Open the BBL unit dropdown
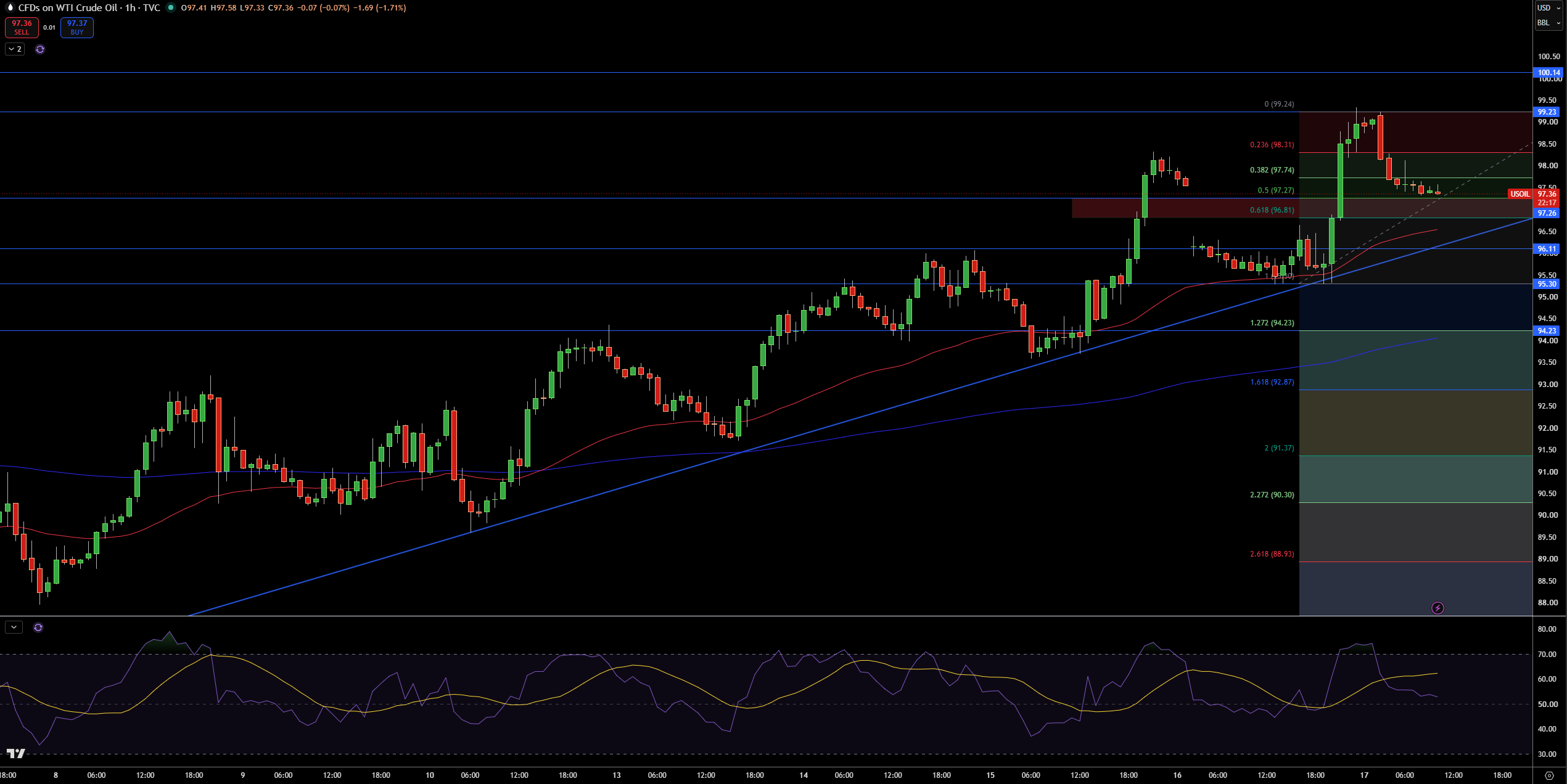This screenshot has height=784, width=1567. (1548, 23)
